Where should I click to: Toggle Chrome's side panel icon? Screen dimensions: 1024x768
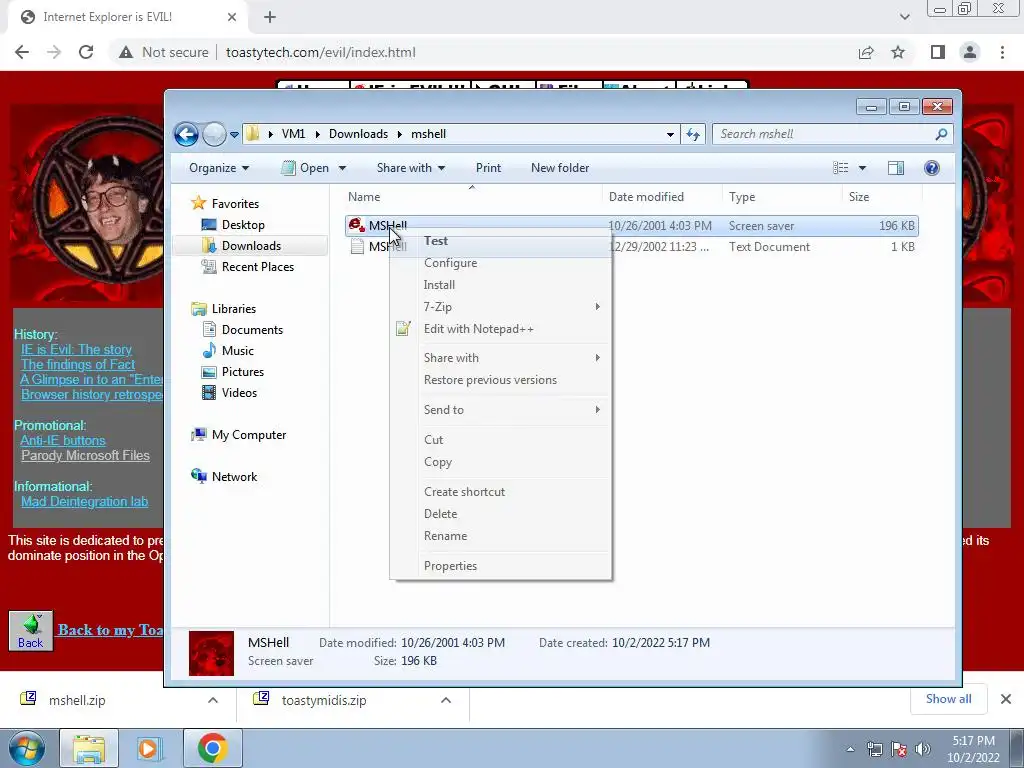pyautogui.click(x=938, y=52)
